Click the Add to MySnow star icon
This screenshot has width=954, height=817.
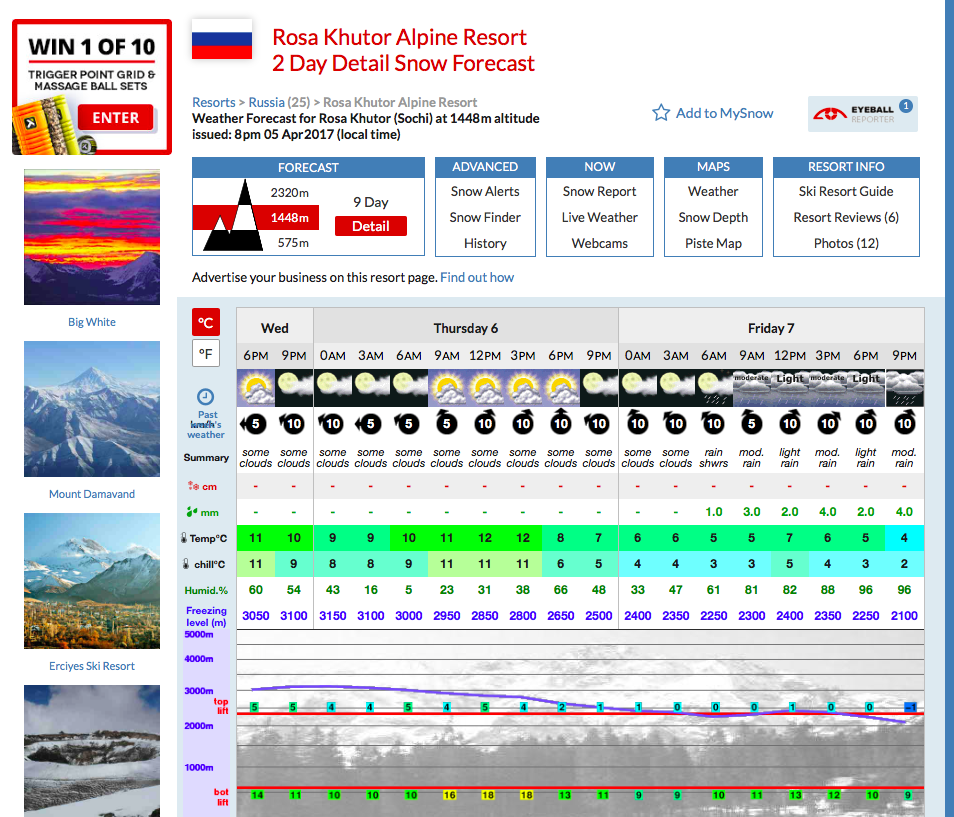(x=661, y=113)
